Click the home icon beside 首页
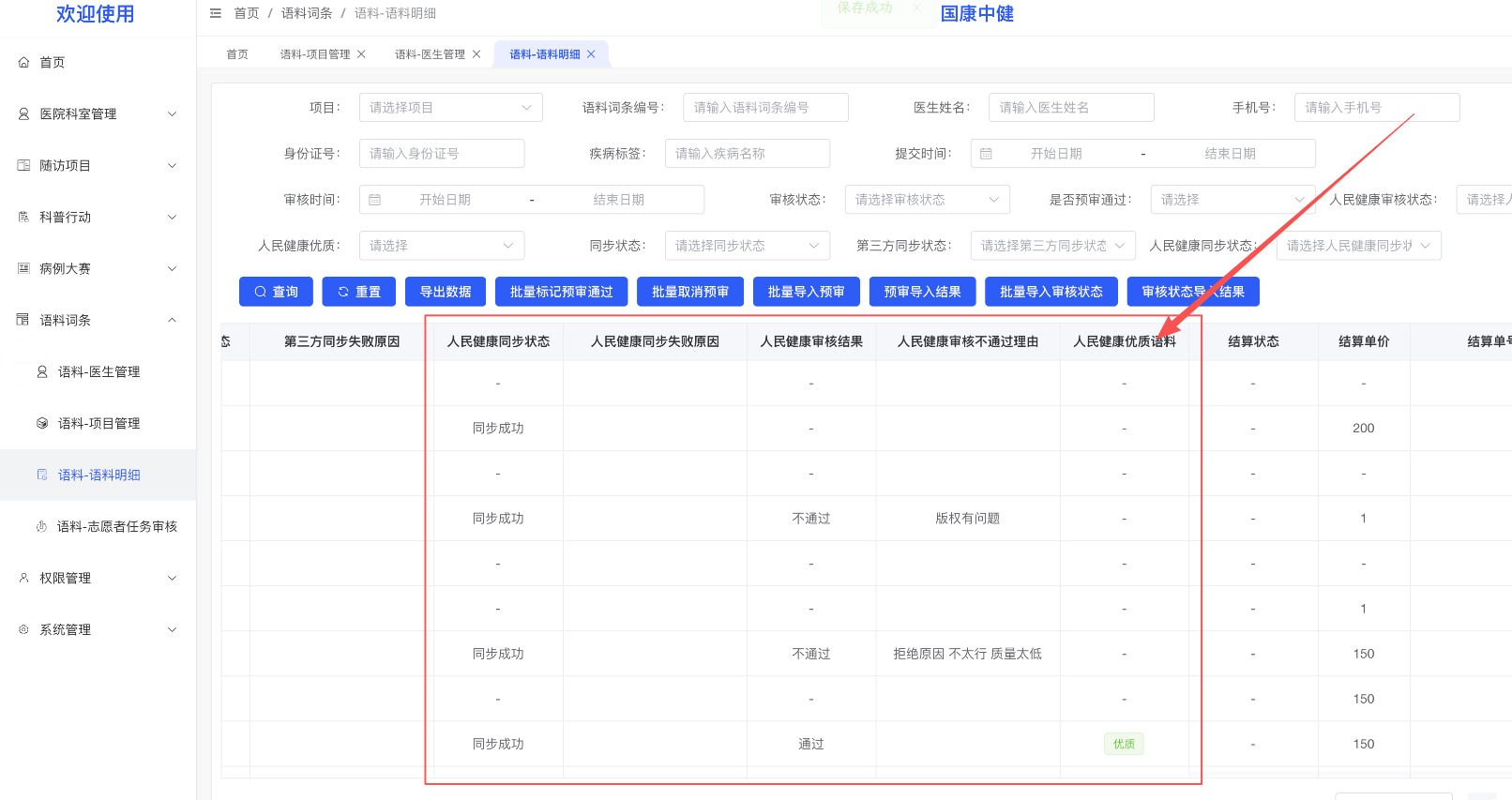This screenshot has height=800, width=1512. point(23,62)
